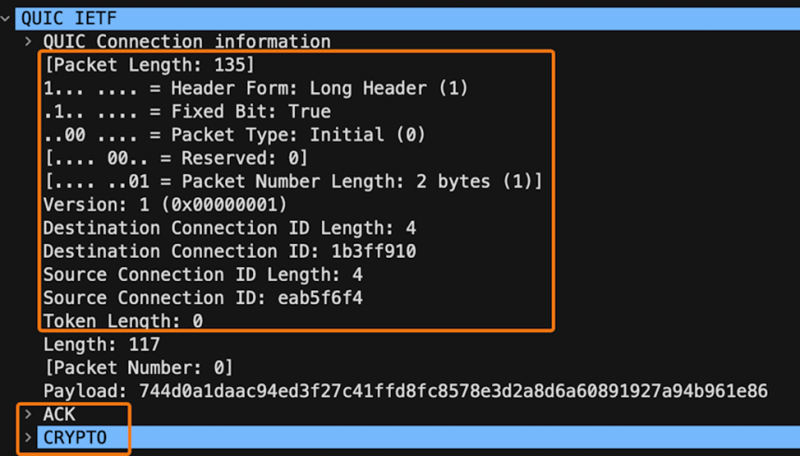
Task: Select the Payload hex data row
Action: [406, 391]
